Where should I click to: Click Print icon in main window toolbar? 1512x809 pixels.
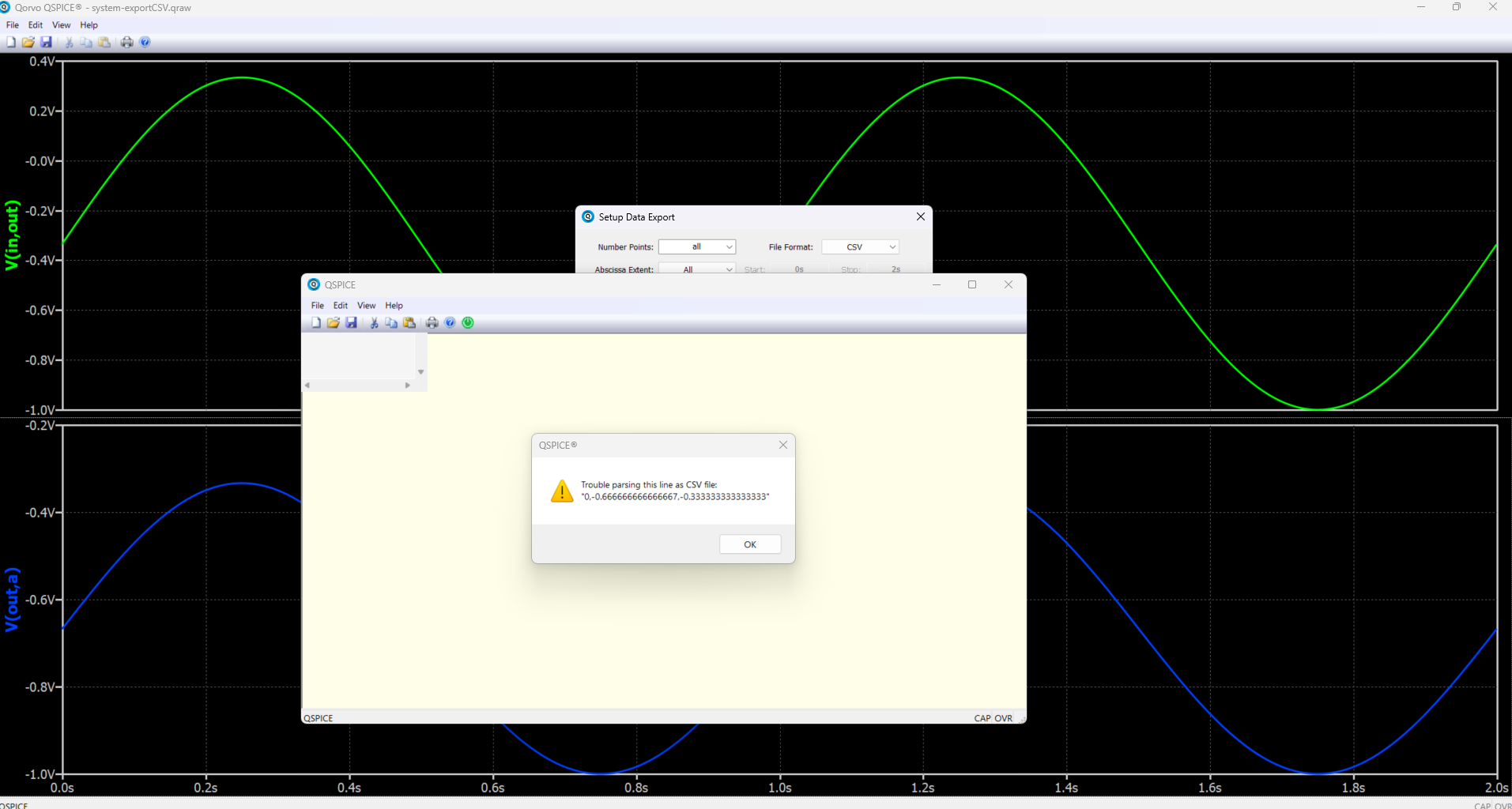tap(127, 42)
